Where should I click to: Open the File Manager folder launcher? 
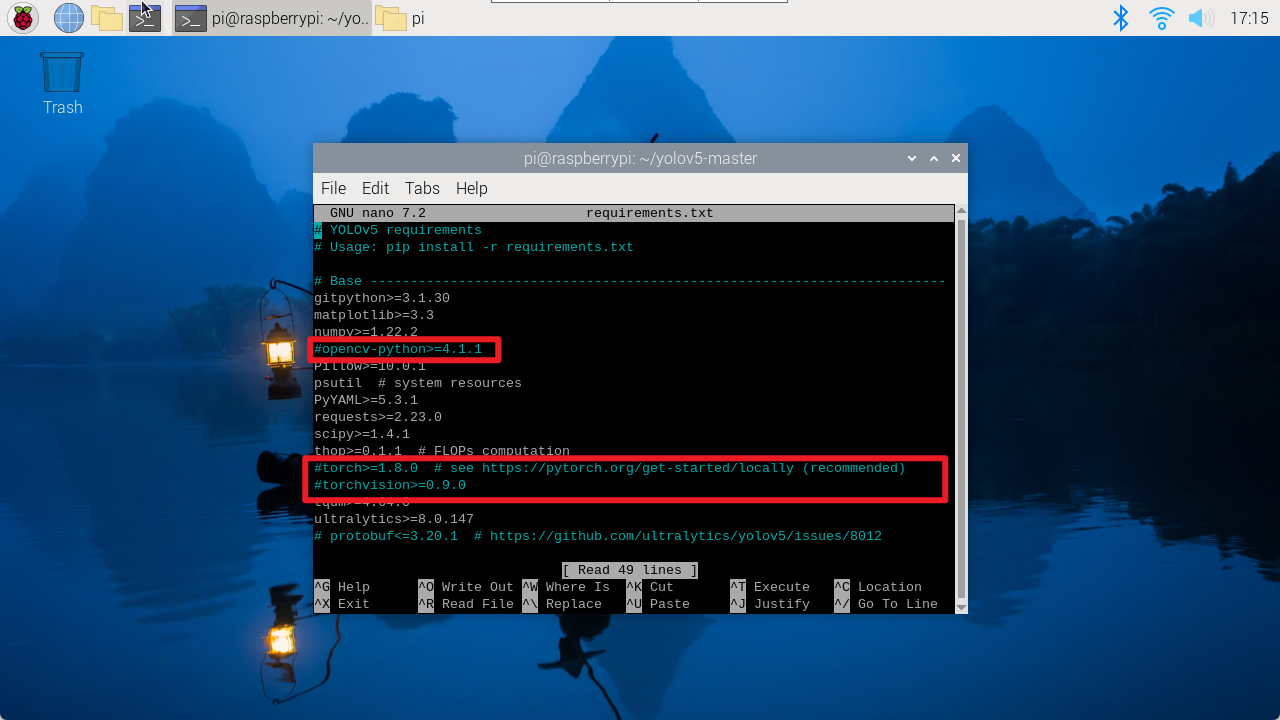106,18
